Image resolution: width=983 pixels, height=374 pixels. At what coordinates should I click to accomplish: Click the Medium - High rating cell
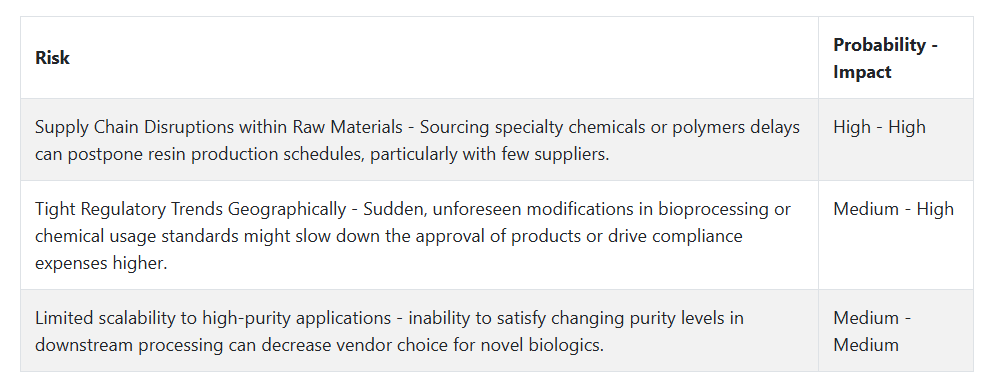(893, 209)
